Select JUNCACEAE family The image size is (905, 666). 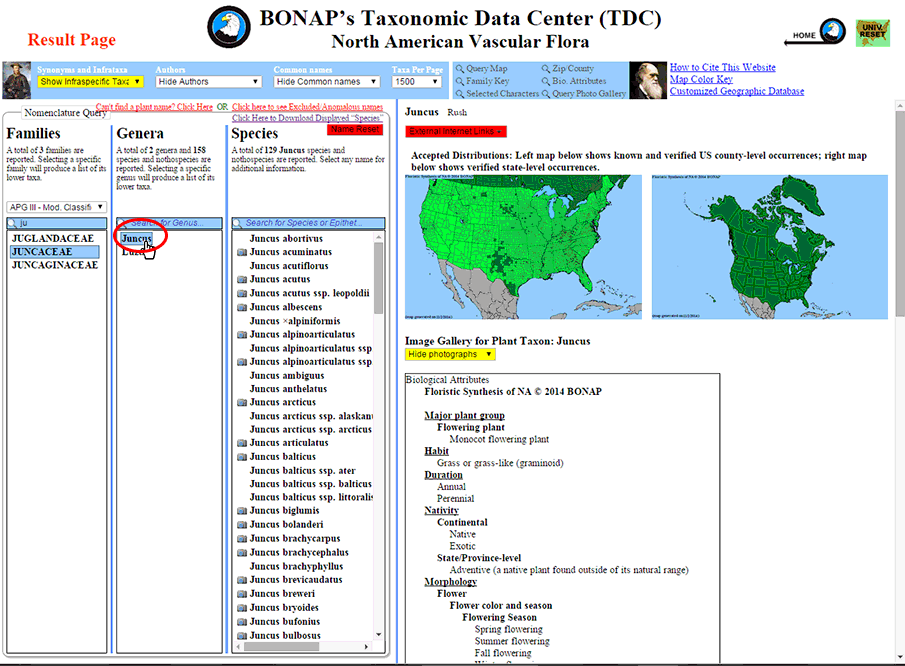click(55, 252)
